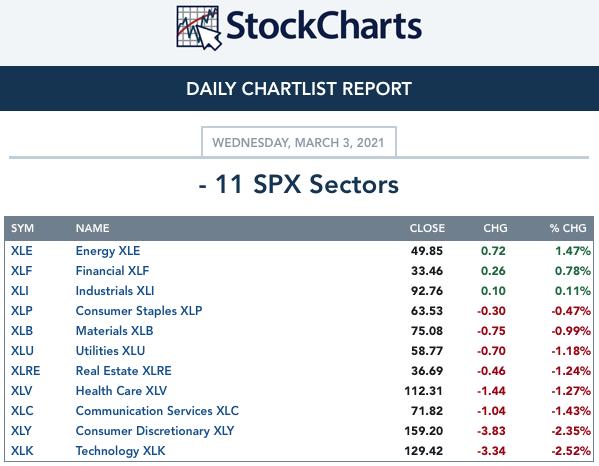Click the SYM column header
Image resolution: width=599 pixels, height=466 pixels.
23,228
